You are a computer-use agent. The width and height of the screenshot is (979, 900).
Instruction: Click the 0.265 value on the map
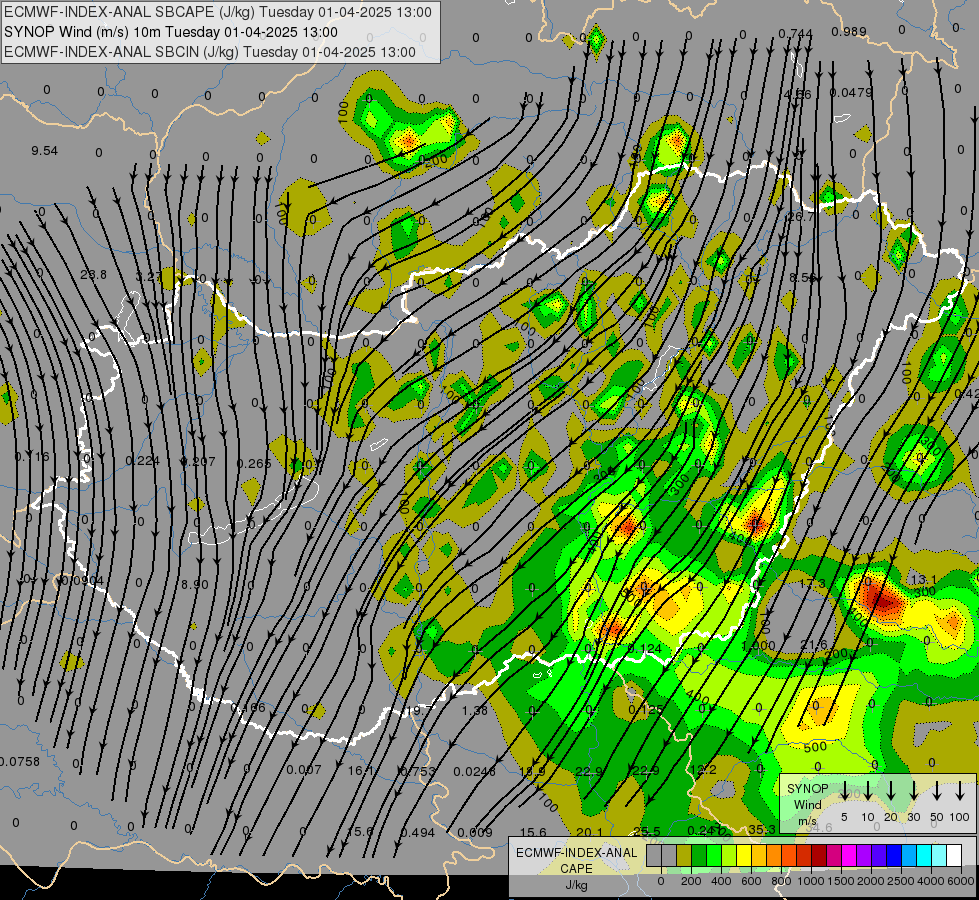click(x=254, y=463)
